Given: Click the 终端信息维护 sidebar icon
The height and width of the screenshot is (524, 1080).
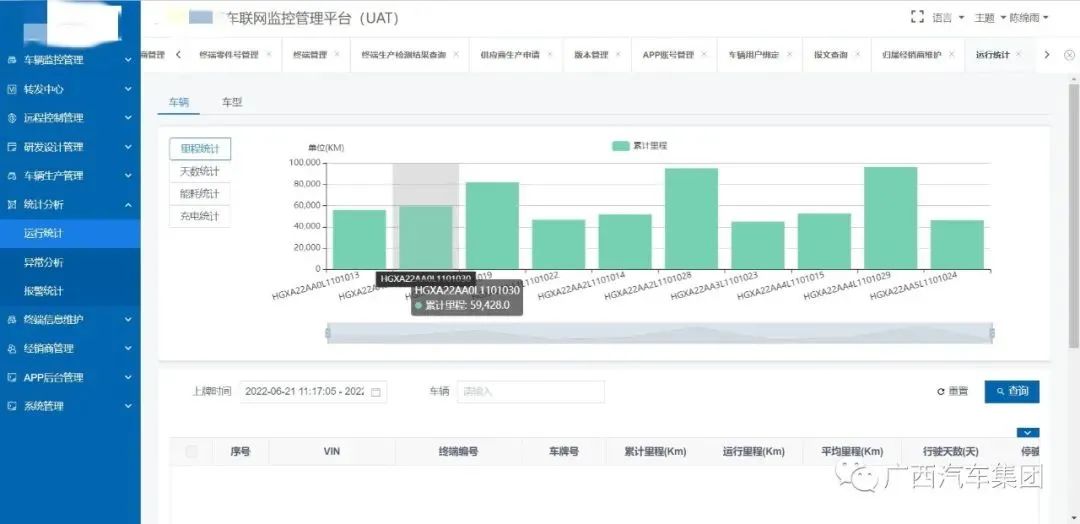Looking at the screenshot, I should [x=12, y=319].
